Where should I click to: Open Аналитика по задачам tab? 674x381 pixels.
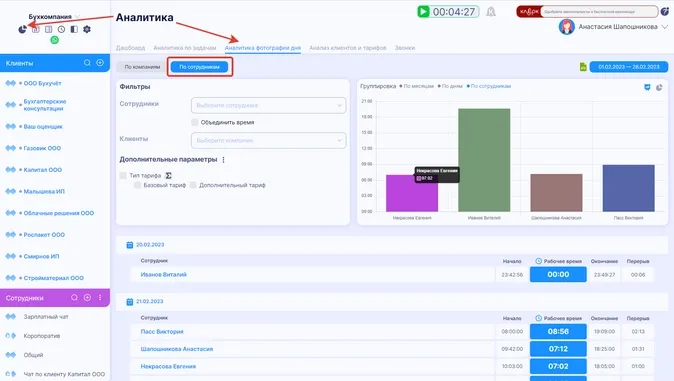[185, 48]
